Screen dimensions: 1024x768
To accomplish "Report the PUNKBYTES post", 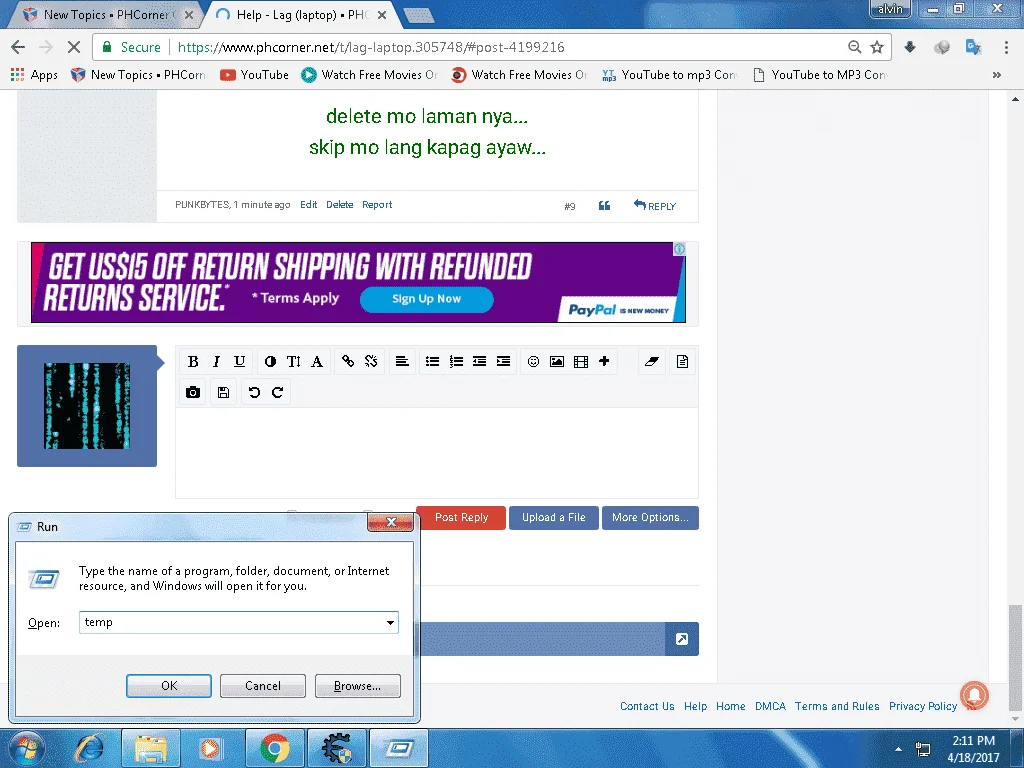I will 377,204.
